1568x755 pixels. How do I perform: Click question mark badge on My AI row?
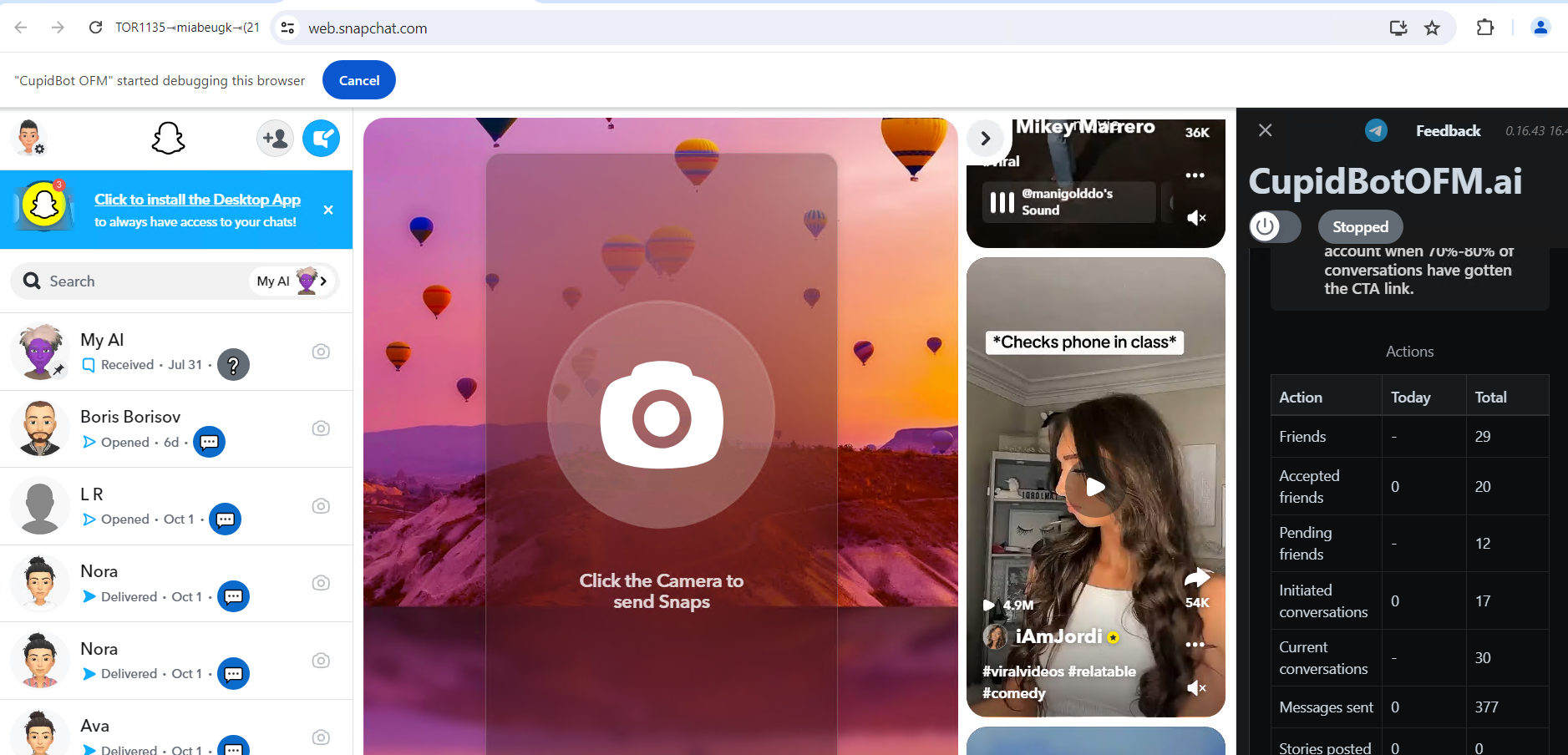point(233,365)
